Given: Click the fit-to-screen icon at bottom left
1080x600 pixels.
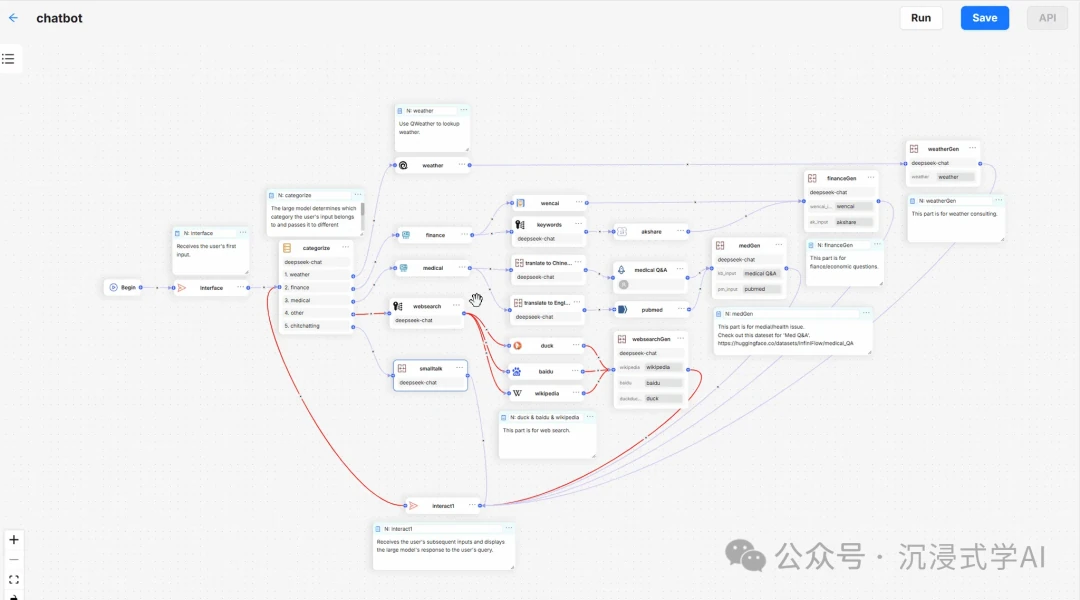Looking at the screenshot, I should click(14, 578).
